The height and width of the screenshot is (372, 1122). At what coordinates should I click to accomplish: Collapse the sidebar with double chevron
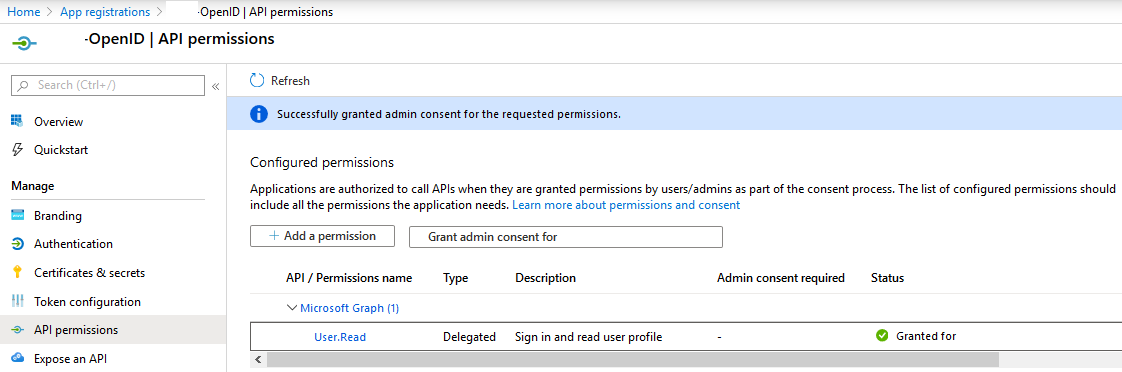tap(215, 87)
